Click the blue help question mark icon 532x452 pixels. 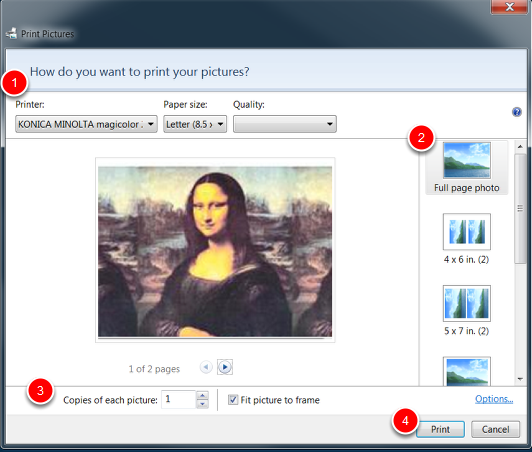tap(517, 112)
